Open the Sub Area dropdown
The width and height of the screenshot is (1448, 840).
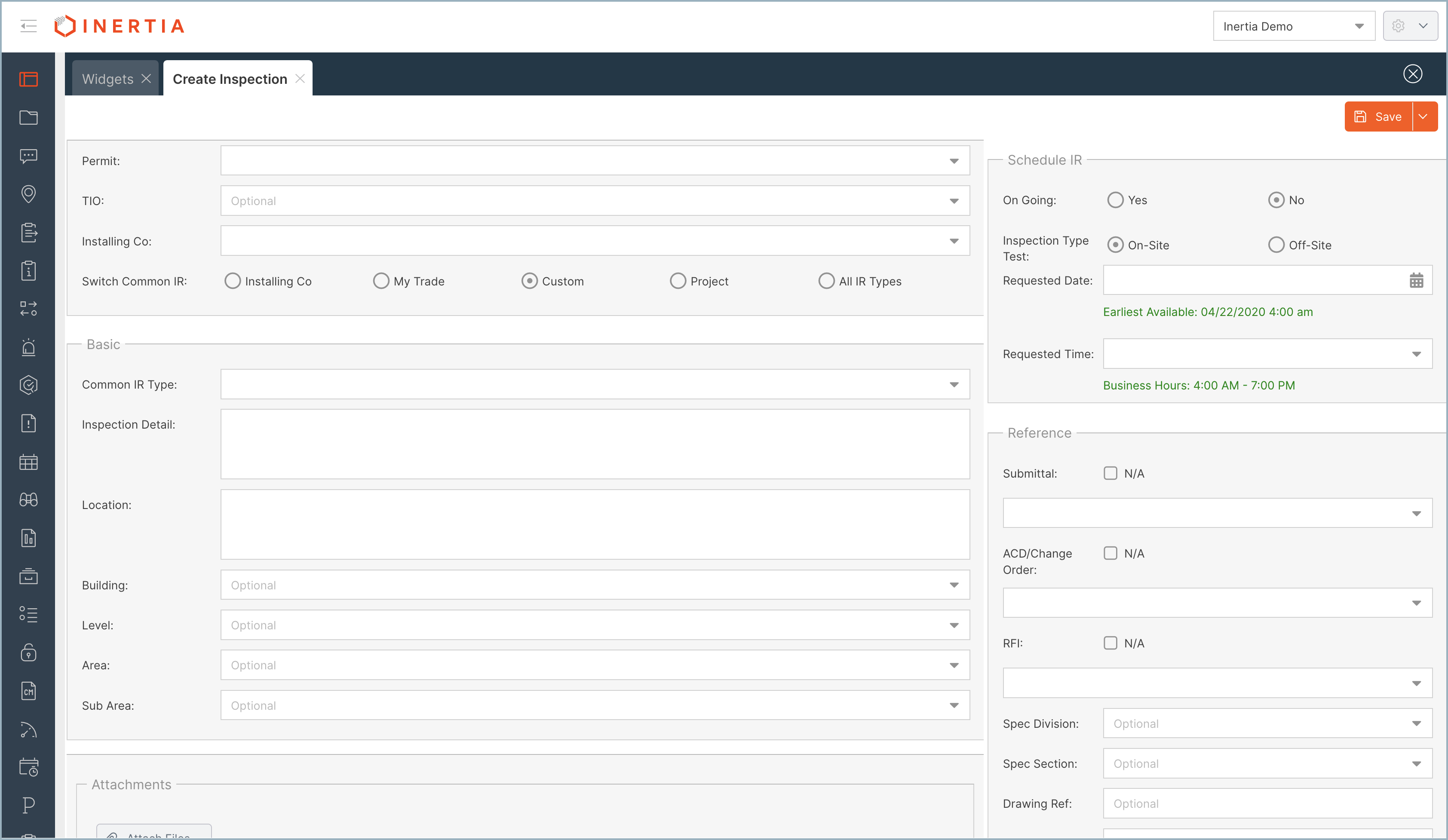(x=595, y=705)
